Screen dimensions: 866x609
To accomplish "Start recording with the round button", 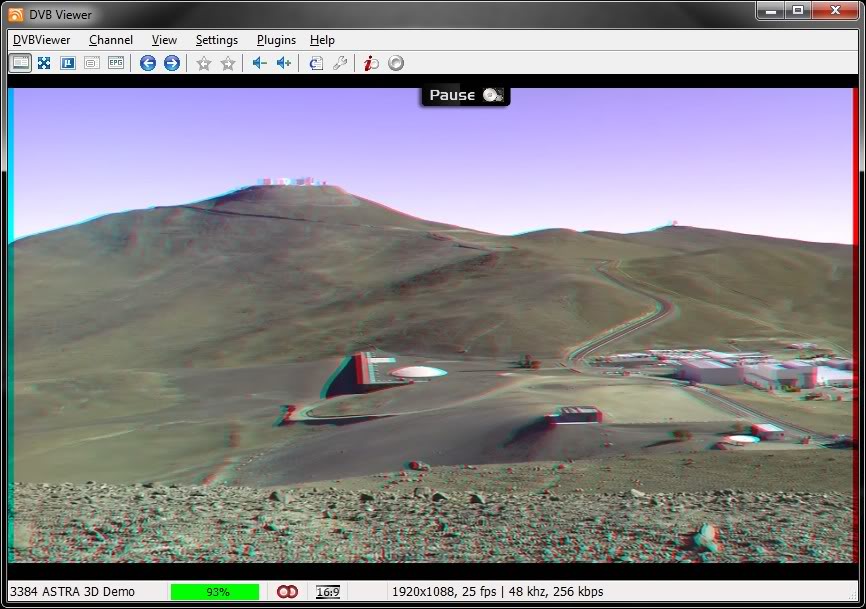I will pos(396,63).
